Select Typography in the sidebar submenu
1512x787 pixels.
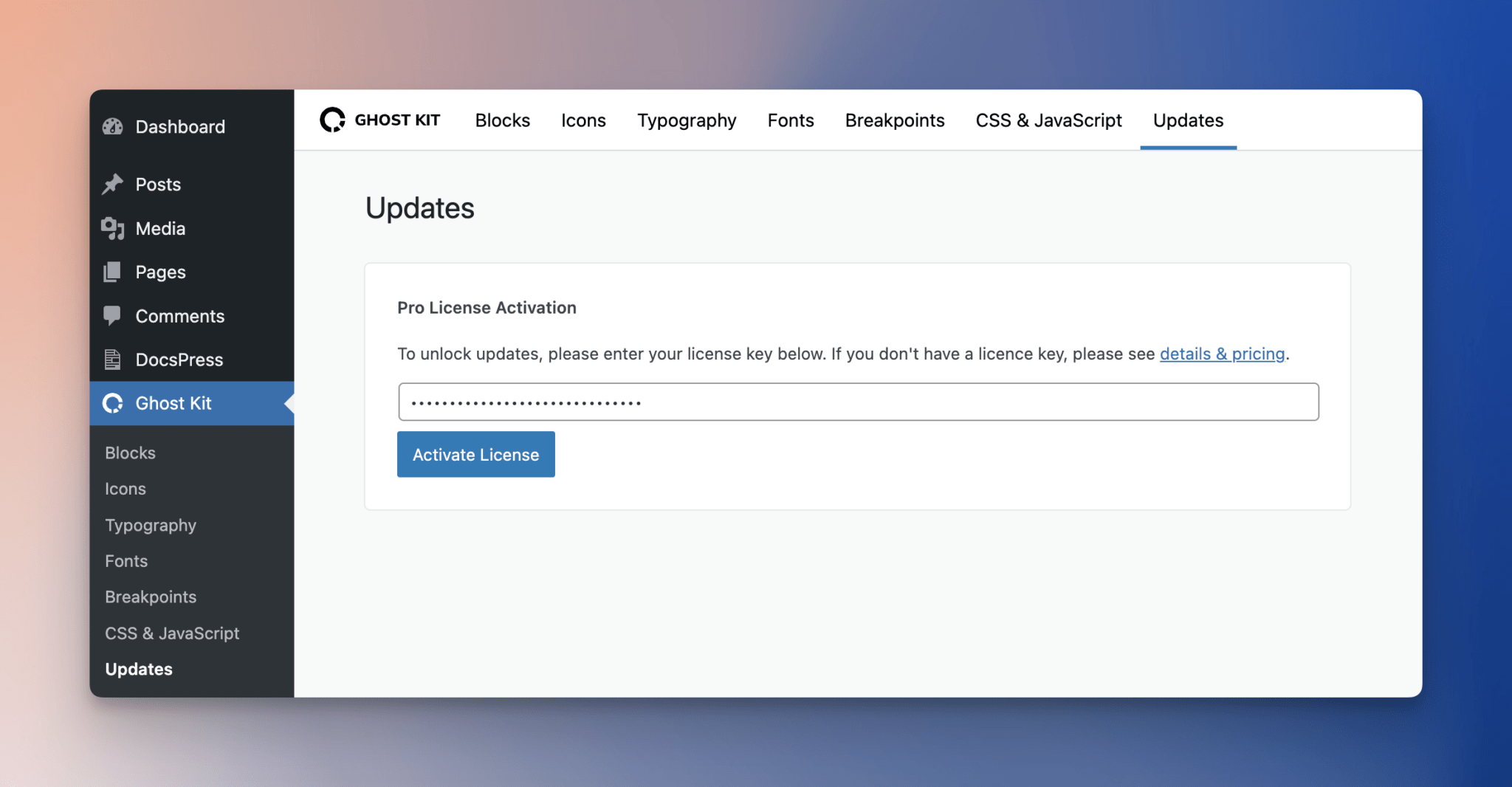[x=151, y=526]
